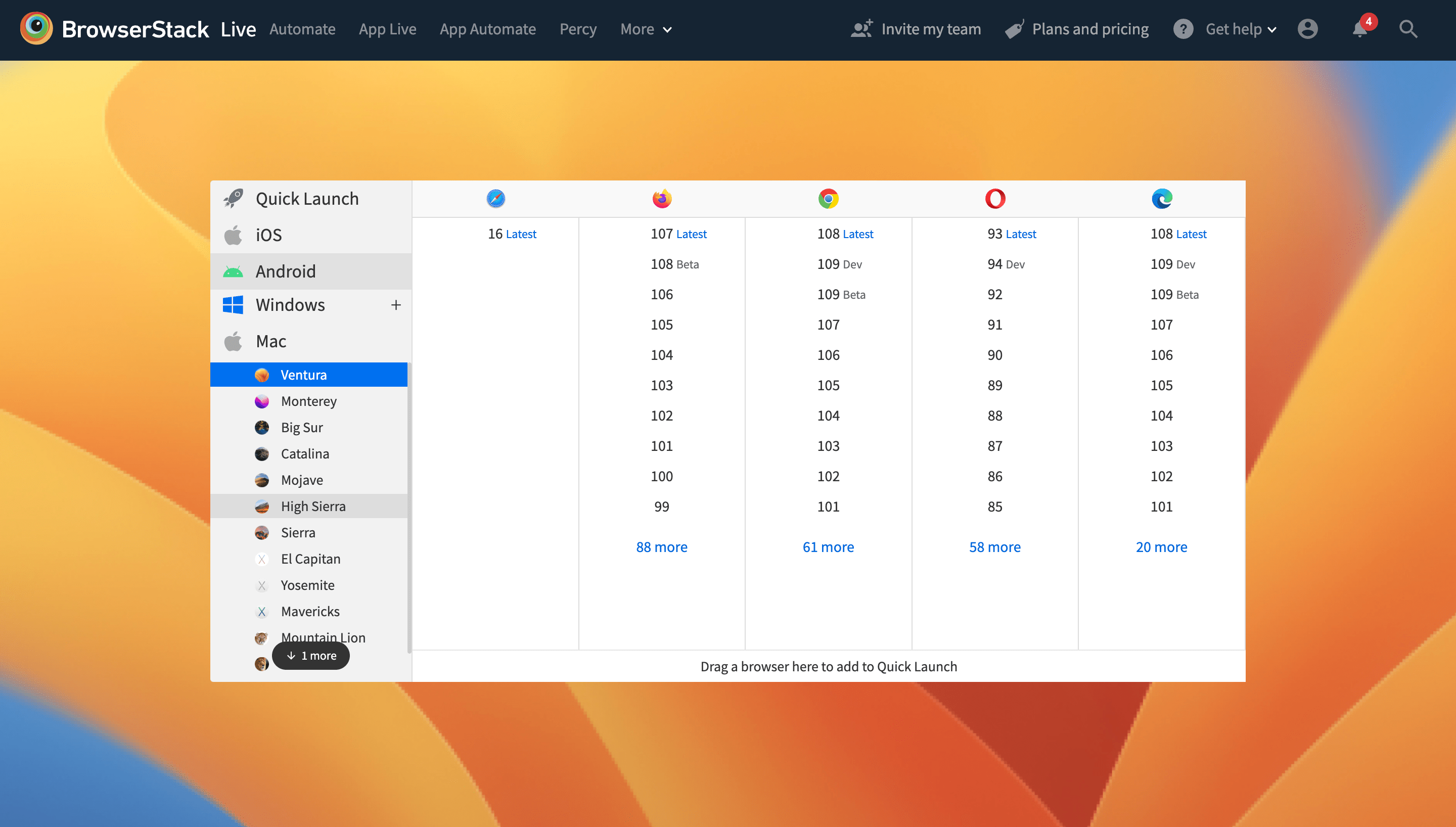The image size is (1456, 827).
Task: Expand the Windows versions list
Action: 396,305
